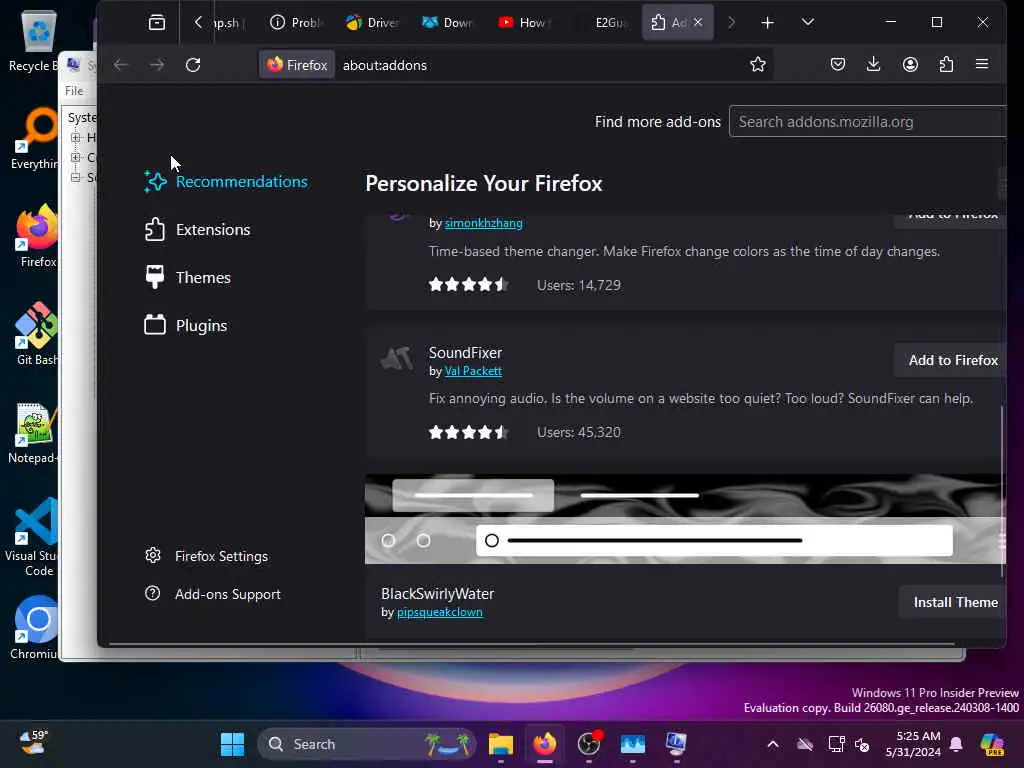Open Save to Pocket
Viewport: 1024px width, 768px height.
(x=838, y=64)
